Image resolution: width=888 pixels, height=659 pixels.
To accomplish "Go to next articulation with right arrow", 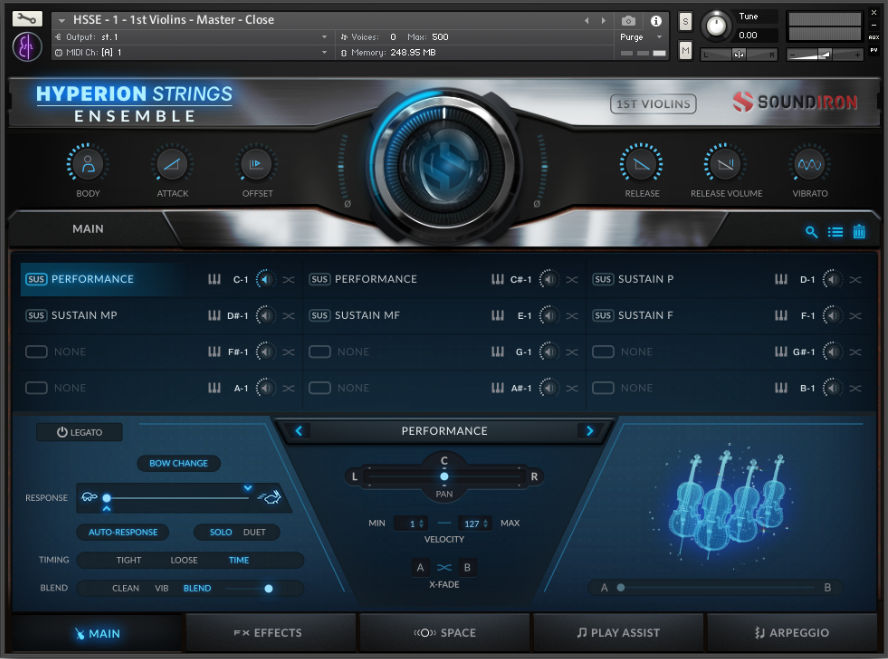I will point(589,431).
